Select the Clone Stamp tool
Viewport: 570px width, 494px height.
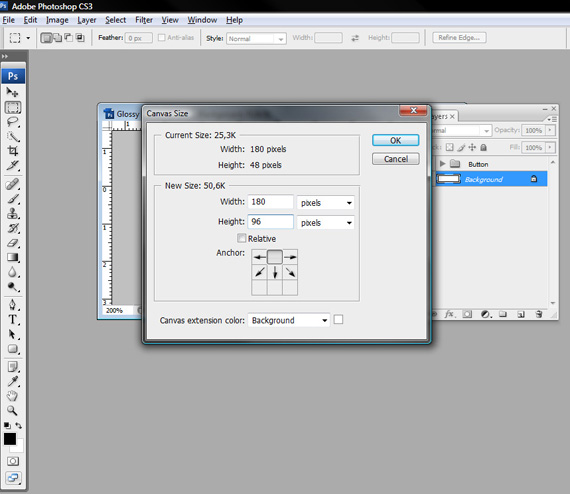click(13, 213)
